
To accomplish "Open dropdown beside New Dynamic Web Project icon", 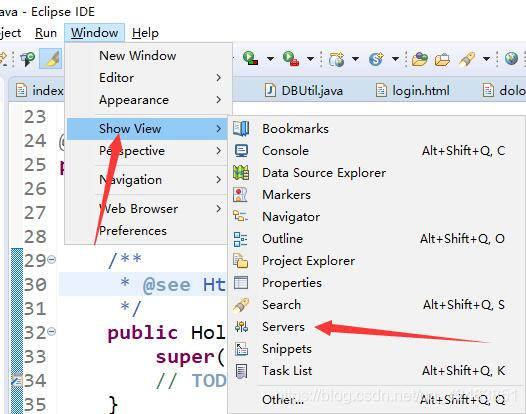I will pos(355,59).
